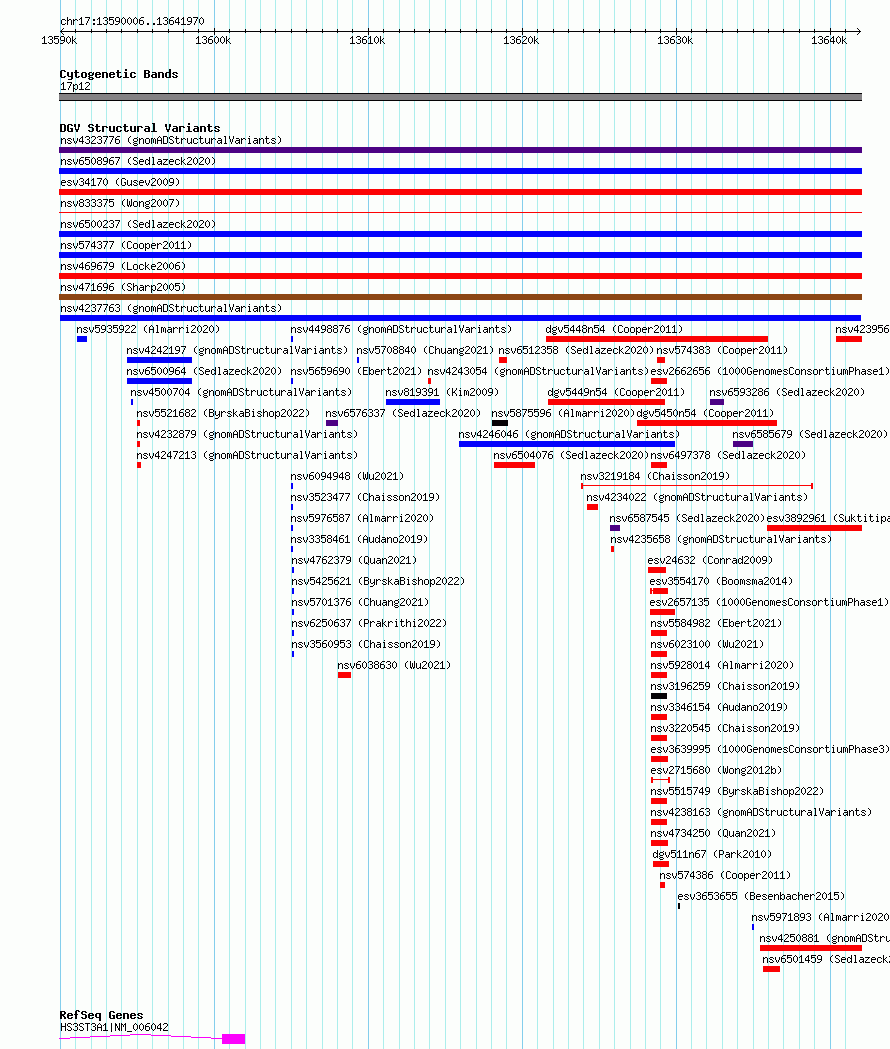Open dgv5448n54 (Cooper2011) label

[614, 329]
